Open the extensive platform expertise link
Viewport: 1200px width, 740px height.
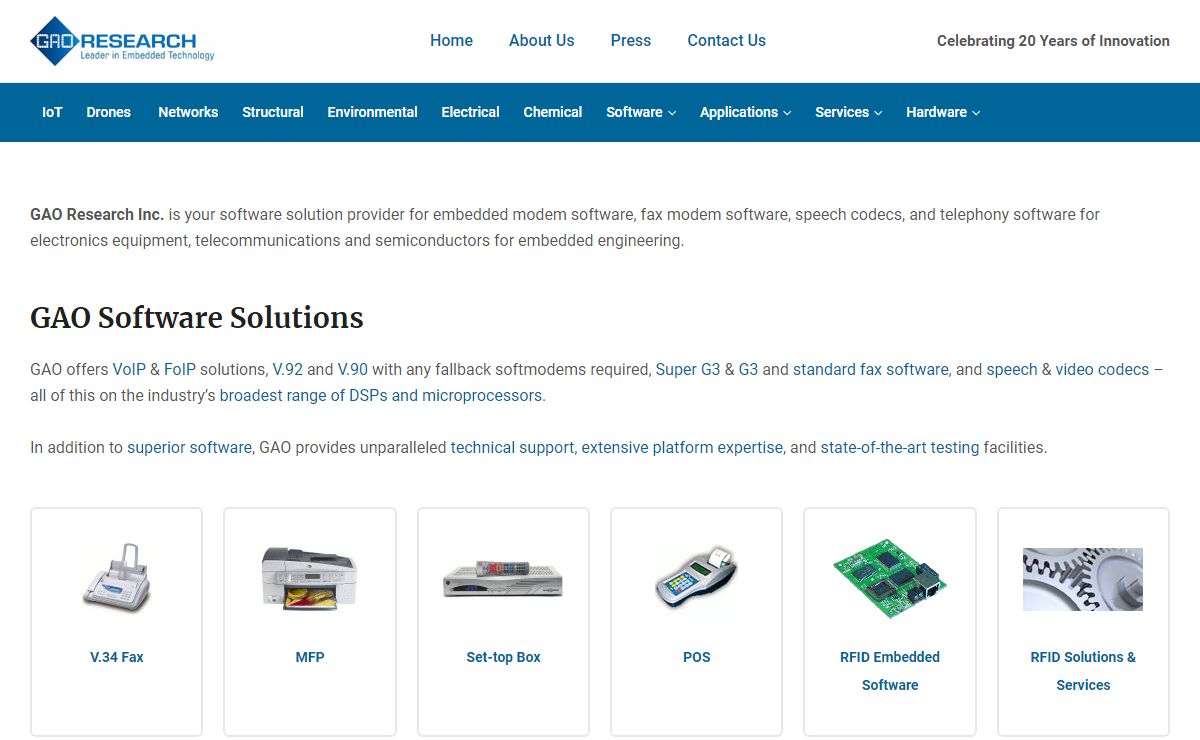pos(682,447)
